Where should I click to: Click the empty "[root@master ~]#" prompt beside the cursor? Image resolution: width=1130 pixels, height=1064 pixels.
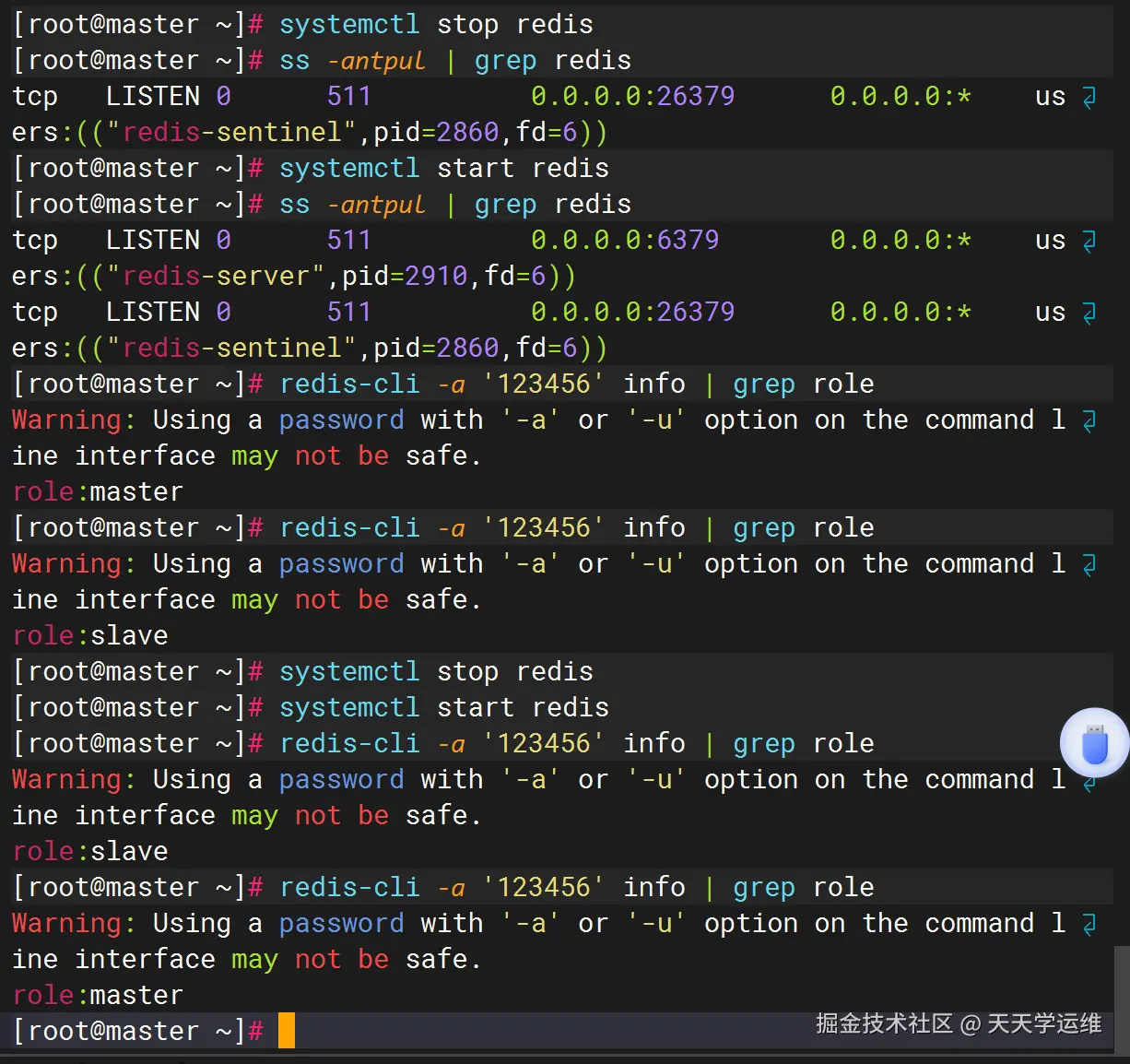click(x=138, y=1031)
